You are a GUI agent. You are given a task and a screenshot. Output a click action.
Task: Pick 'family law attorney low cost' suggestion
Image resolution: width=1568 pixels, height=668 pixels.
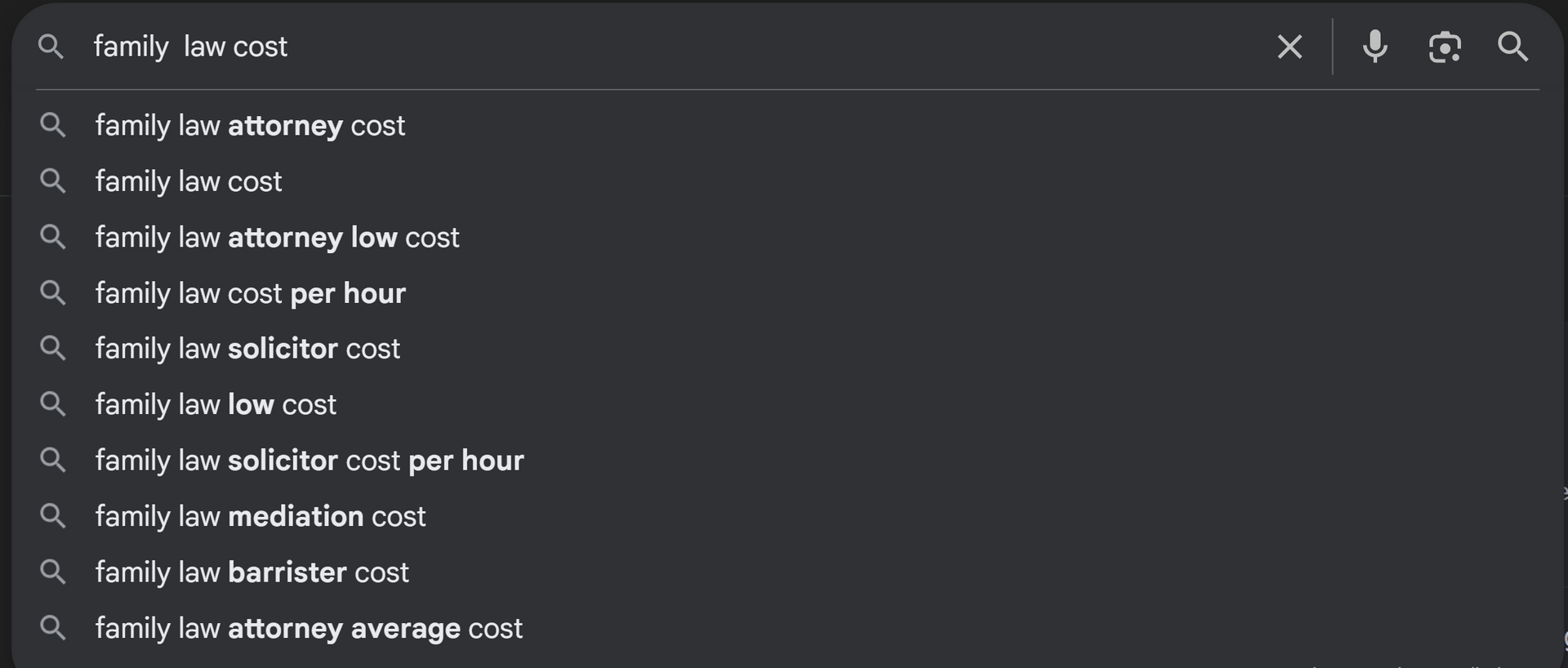click(x=277, y=238)
